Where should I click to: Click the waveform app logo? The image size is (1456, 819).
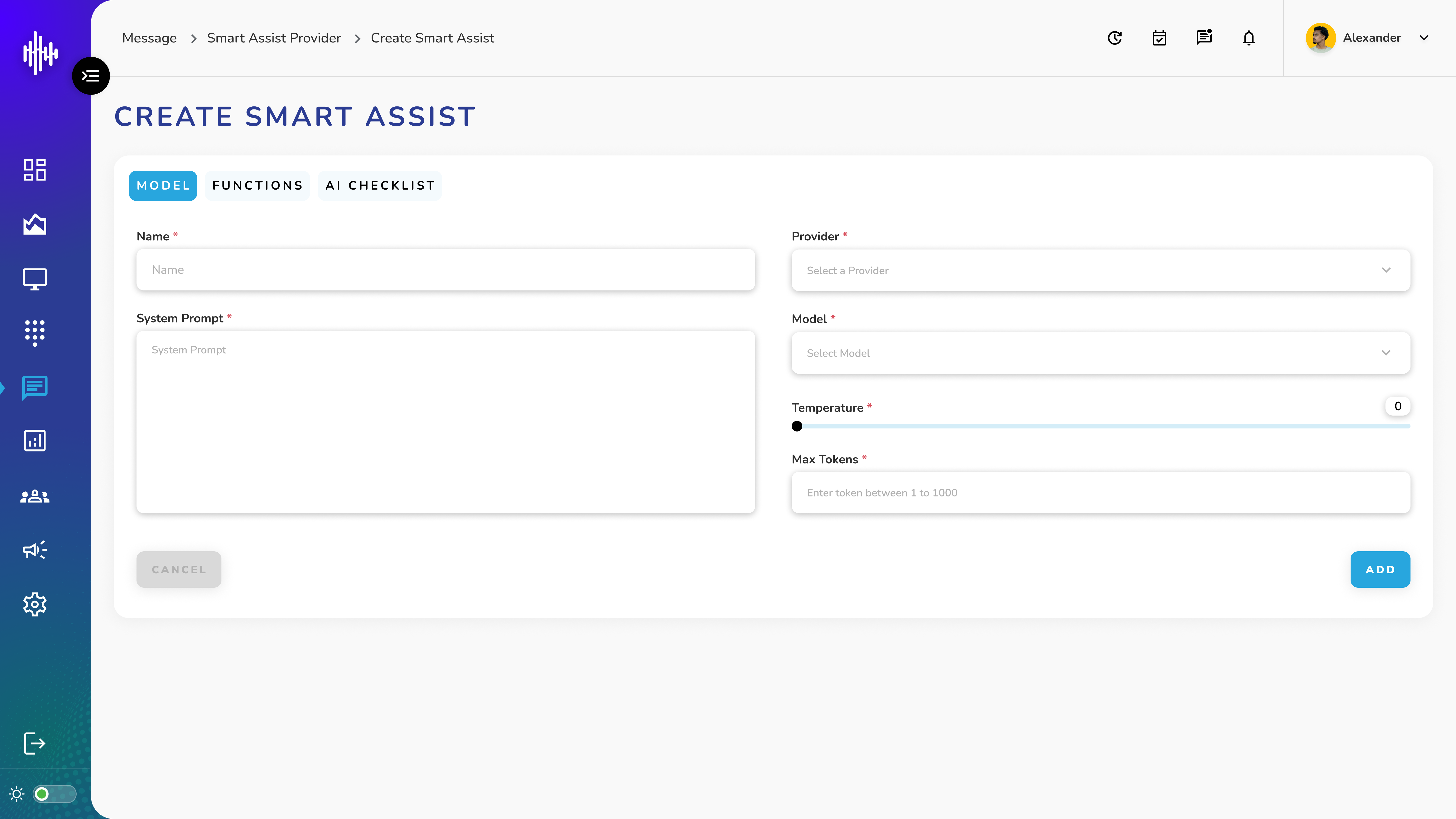click(40, 53)
